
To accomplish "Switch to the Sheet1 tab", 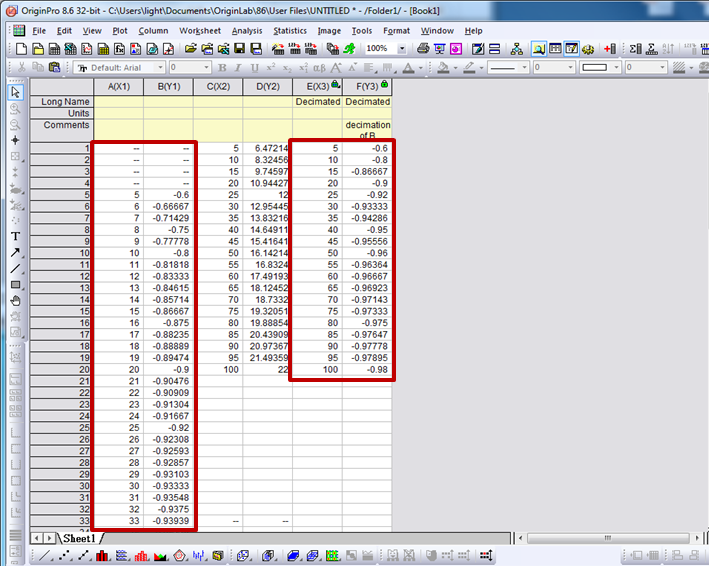I will (x=78, y=538).
